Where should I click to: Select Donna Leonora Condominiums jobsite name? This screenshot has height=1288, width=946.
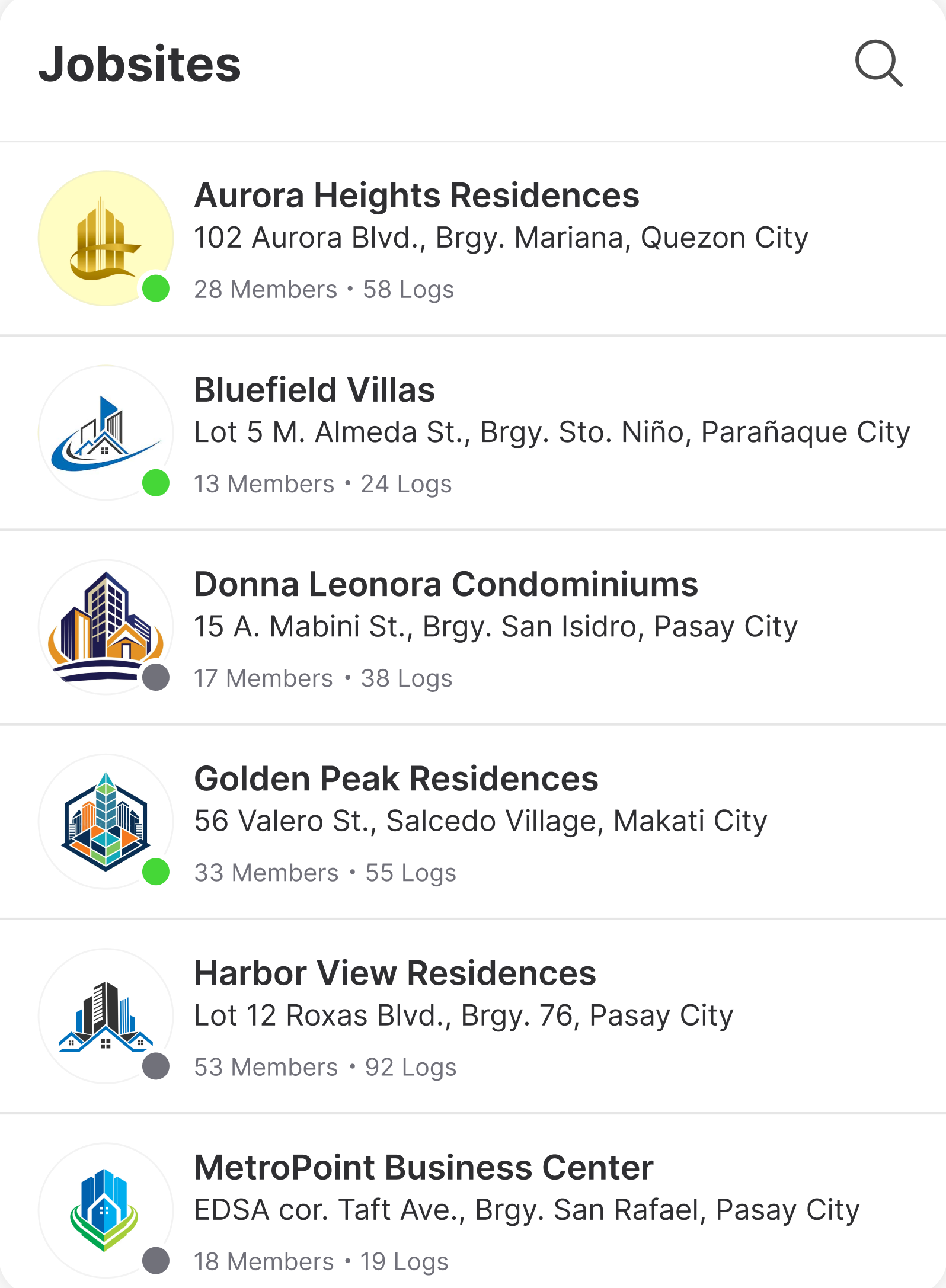[x=446, y=584]
